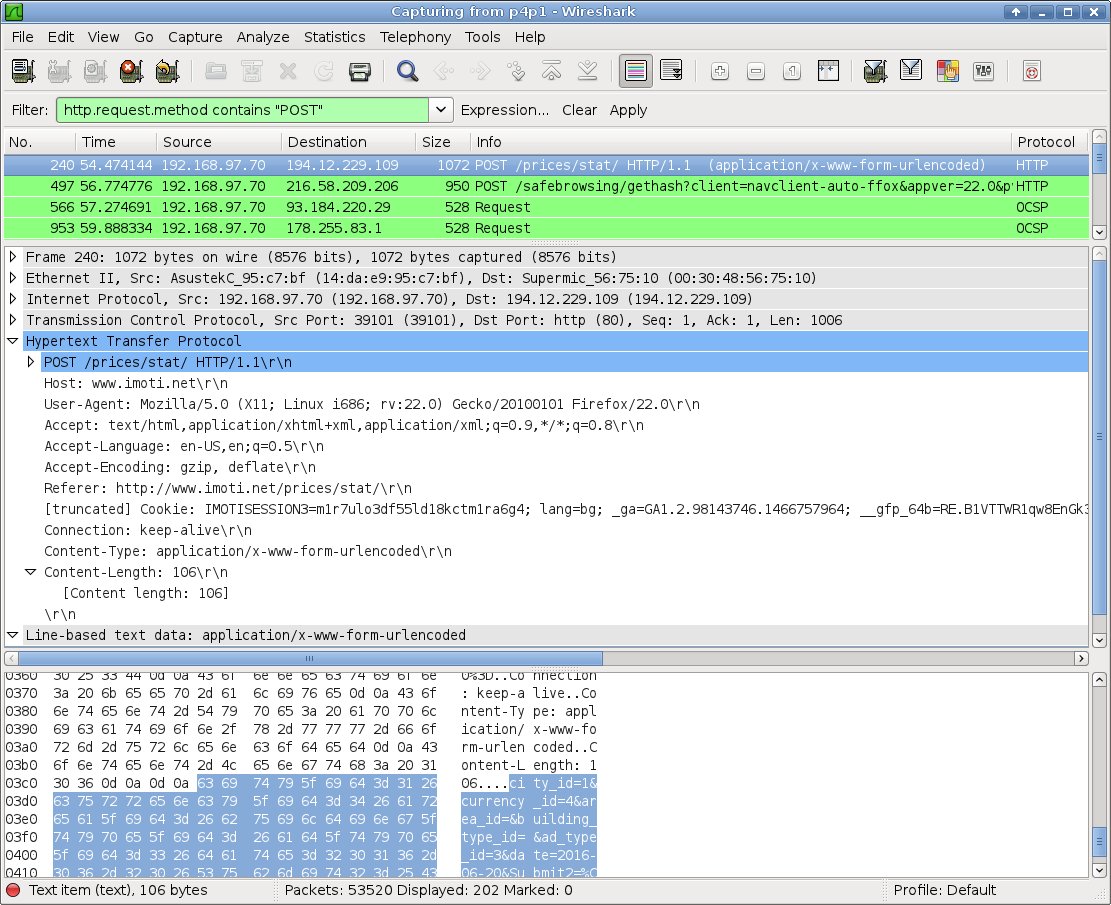Toggle colorize packet list button
The image size is (1111, 905).
[x=636, y=71]
